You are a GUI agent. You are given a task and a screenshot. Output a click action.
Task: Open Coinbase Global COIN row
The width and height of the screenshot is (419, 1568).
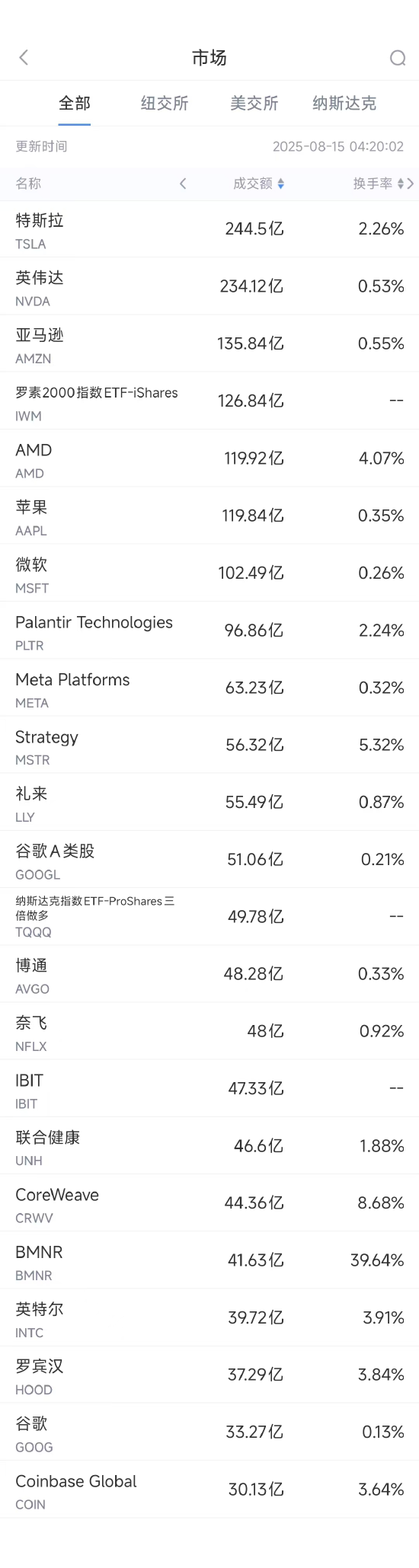209,1490
